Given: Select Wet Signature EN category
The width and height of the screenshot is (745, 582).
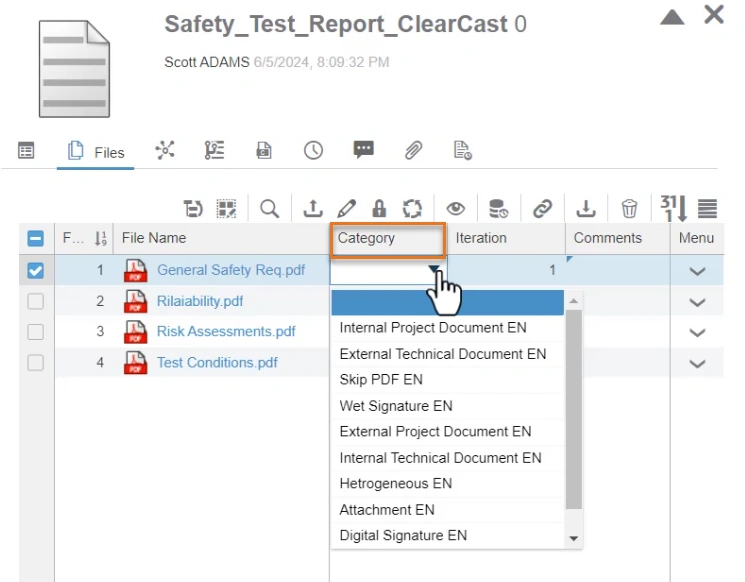Looking at the screenshot, I should pyautogui.click(x=448, y=406).
